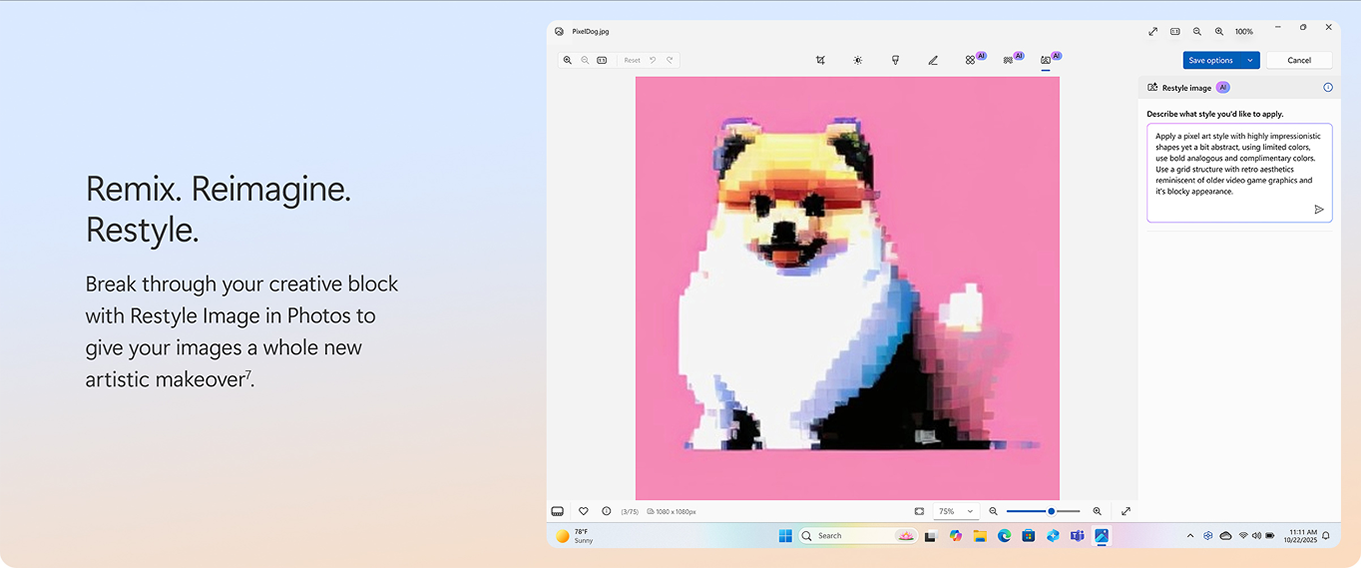
Task: Click the info icon beside Restyle image
Action: pyautogui.click(x=1328, y=88)
